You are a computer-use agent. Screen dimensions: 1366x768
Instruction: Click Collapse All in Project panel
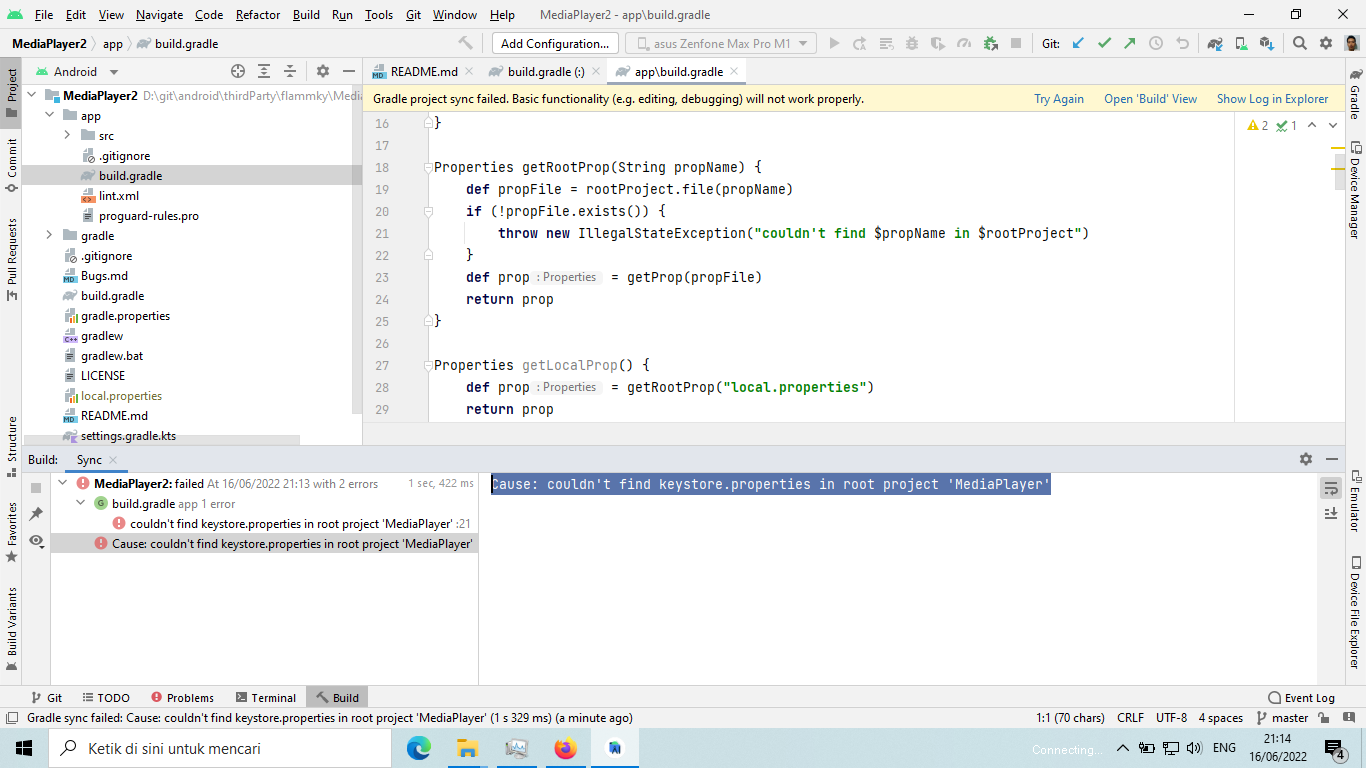[x=290, y=71]
